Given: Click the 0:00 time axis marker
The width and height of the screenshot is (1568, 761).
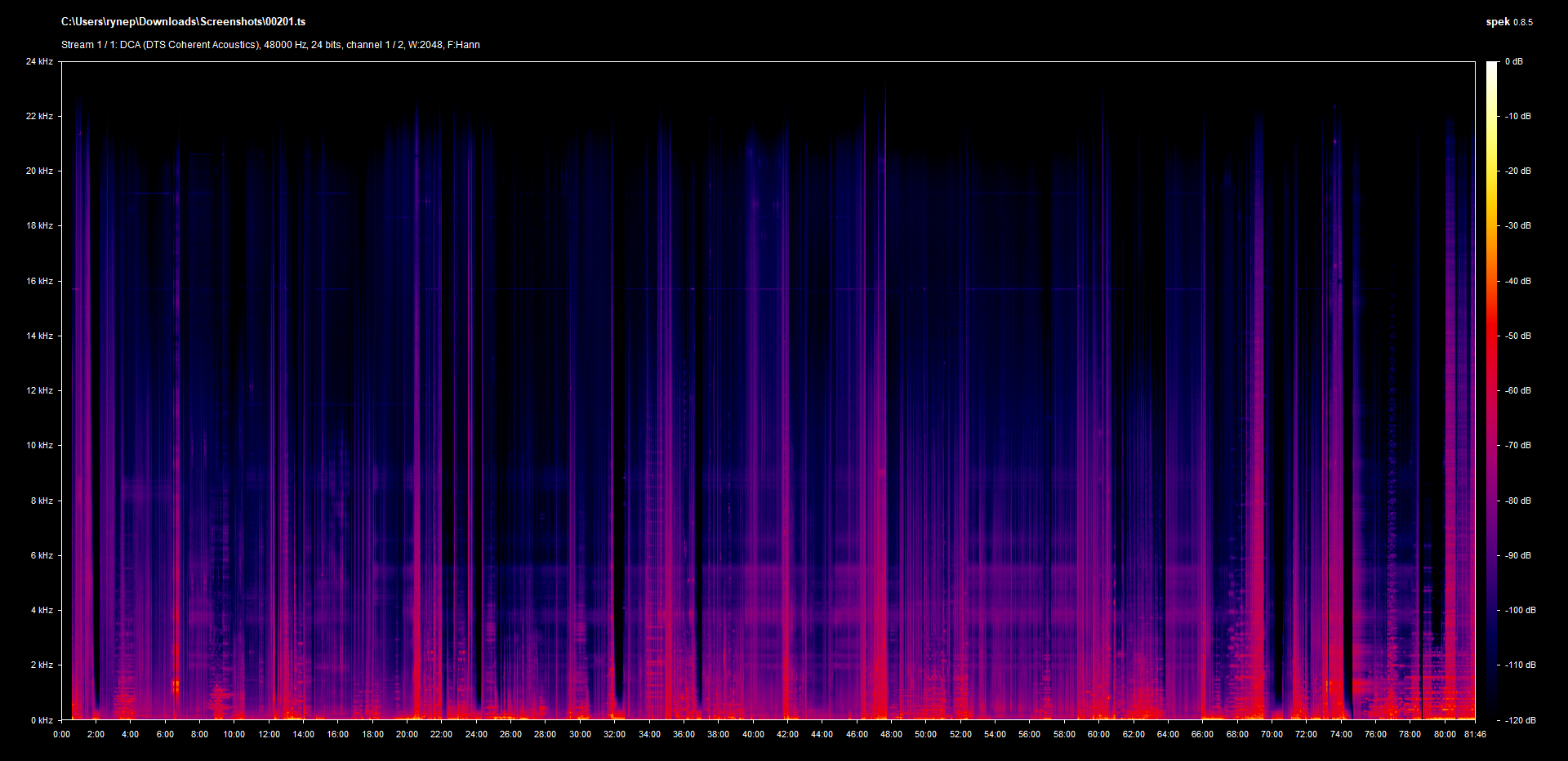Looking at the screenshot, I should pyautogui.click(x=61, y=734).
